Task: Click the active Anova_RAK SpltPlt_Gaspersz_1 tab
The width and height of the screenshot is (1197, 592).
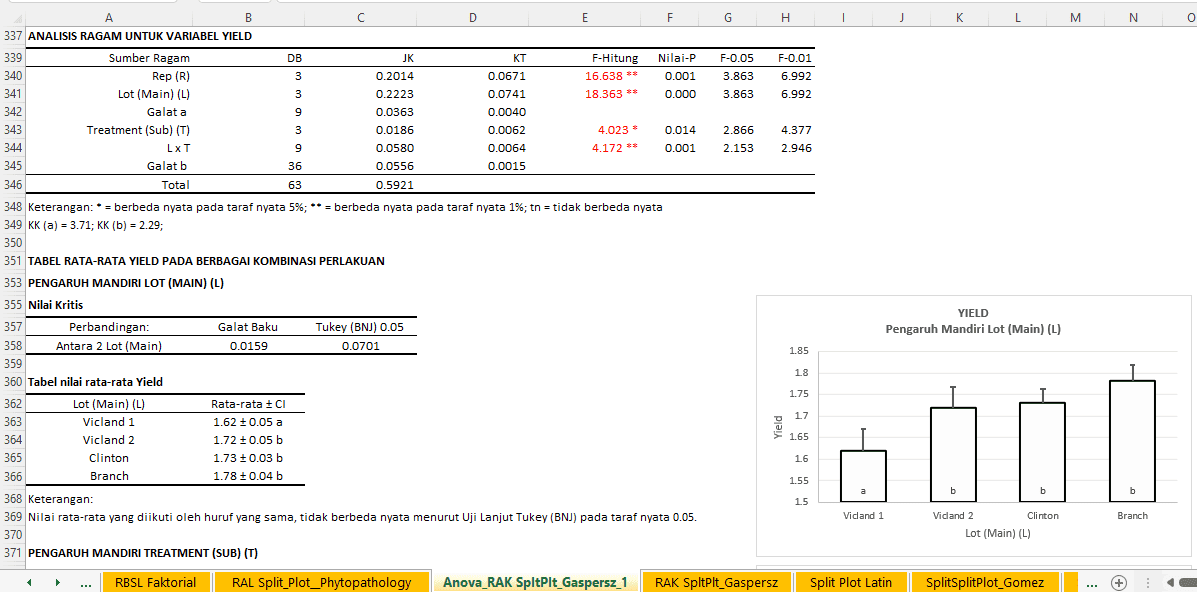Action: point(533,582)
